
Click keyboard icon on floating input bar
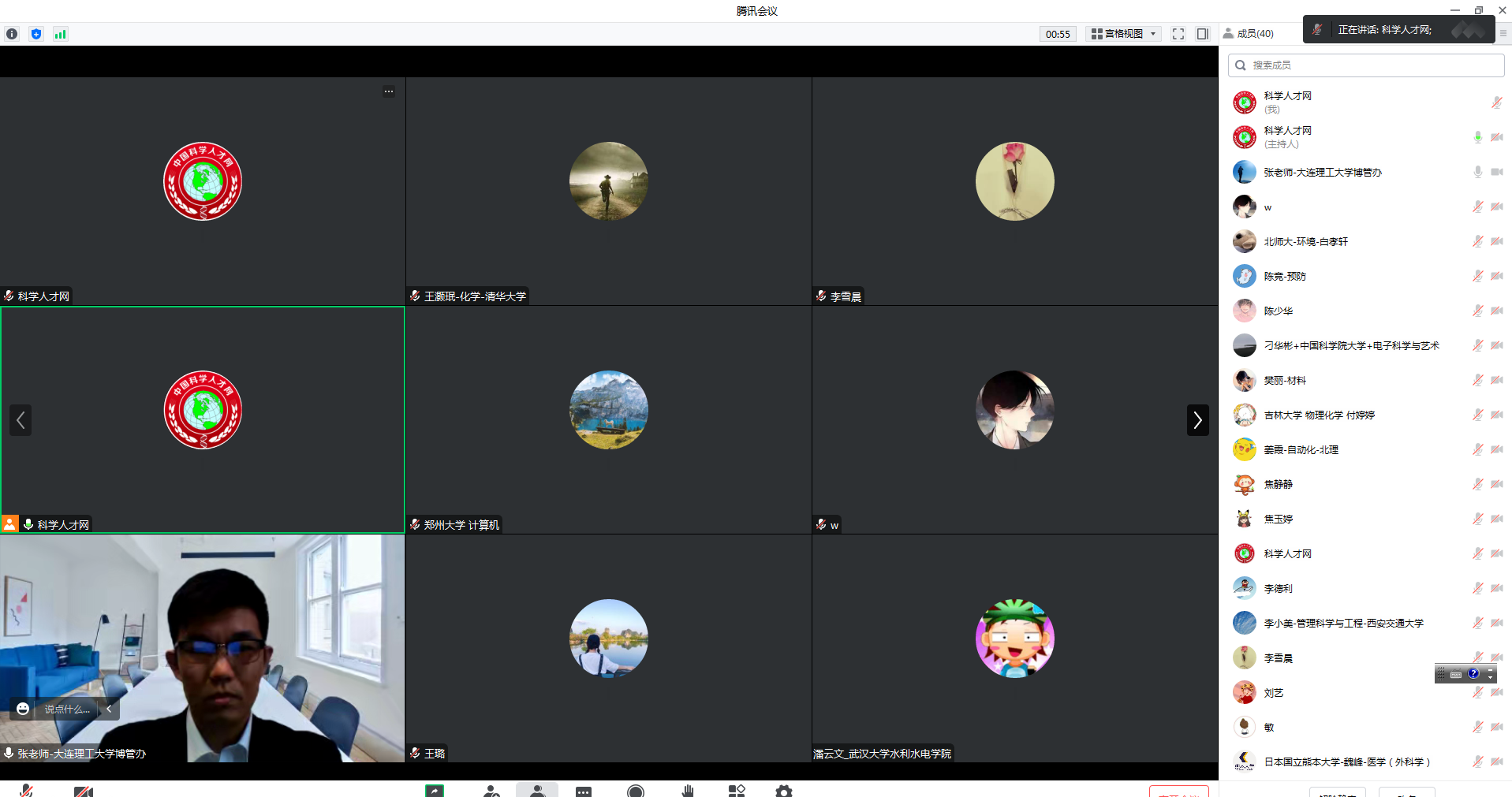coord(1456,674)
